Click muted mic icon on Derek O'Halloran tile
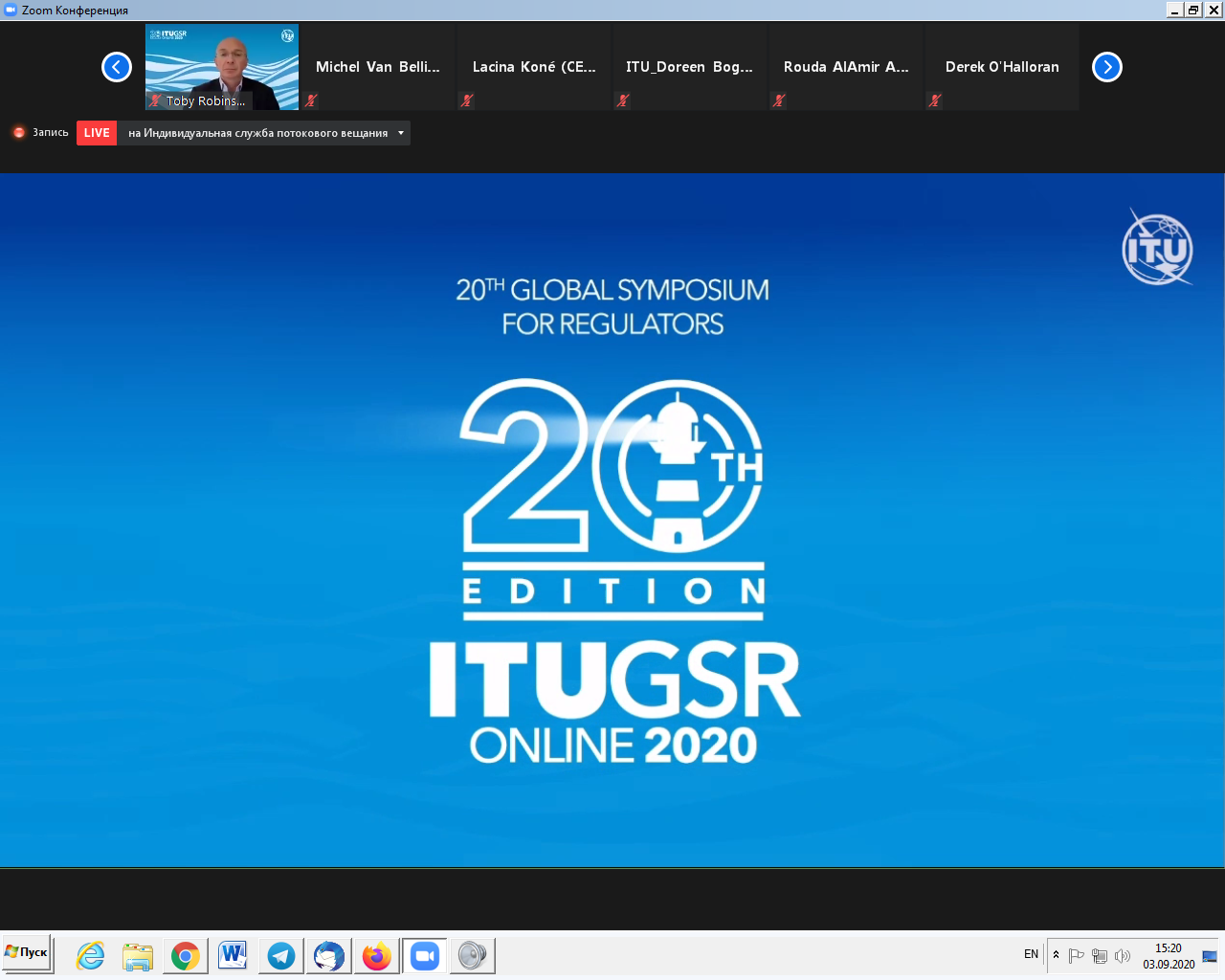Image resolution: width=1225 pixels, height=980 pixels. pyautogui.click(x=935, y=100)
